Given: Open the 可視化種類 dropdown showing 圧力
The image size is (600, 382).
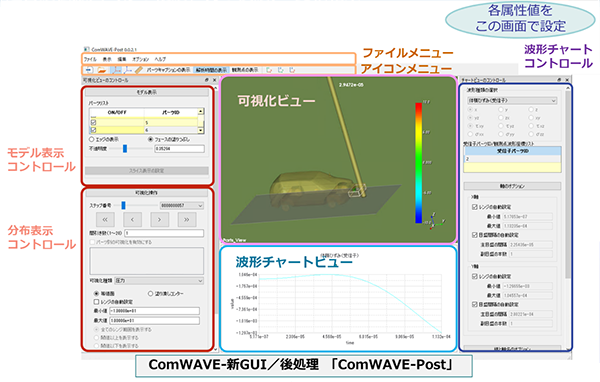Looking at the screenshot, I should pos(159,281).
